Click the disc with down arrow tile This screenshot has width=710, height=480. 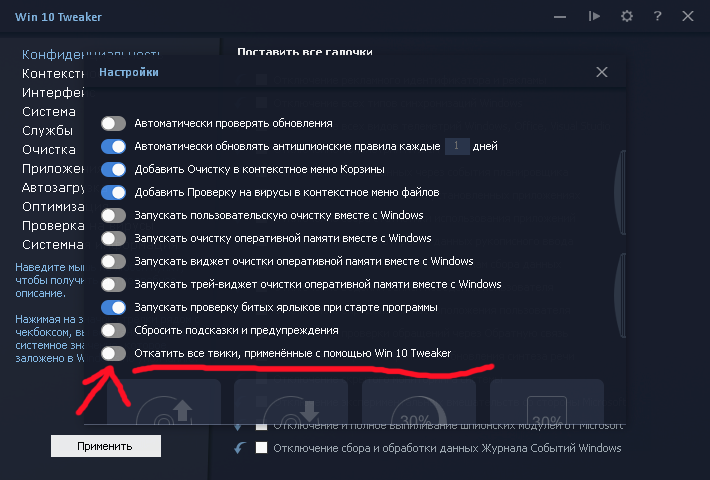291,402
